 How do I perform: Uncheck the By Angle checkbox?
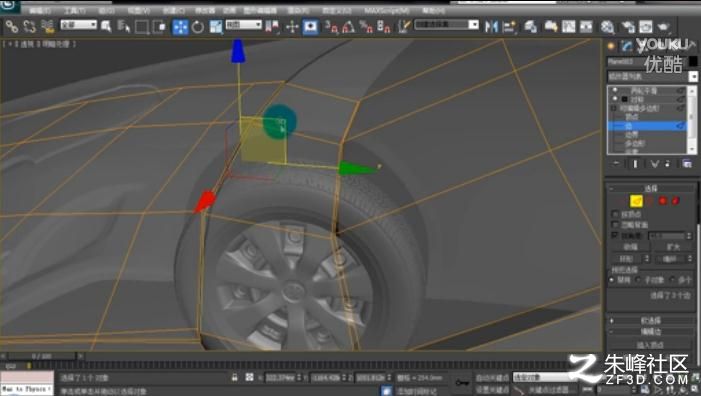pos(615,235)
